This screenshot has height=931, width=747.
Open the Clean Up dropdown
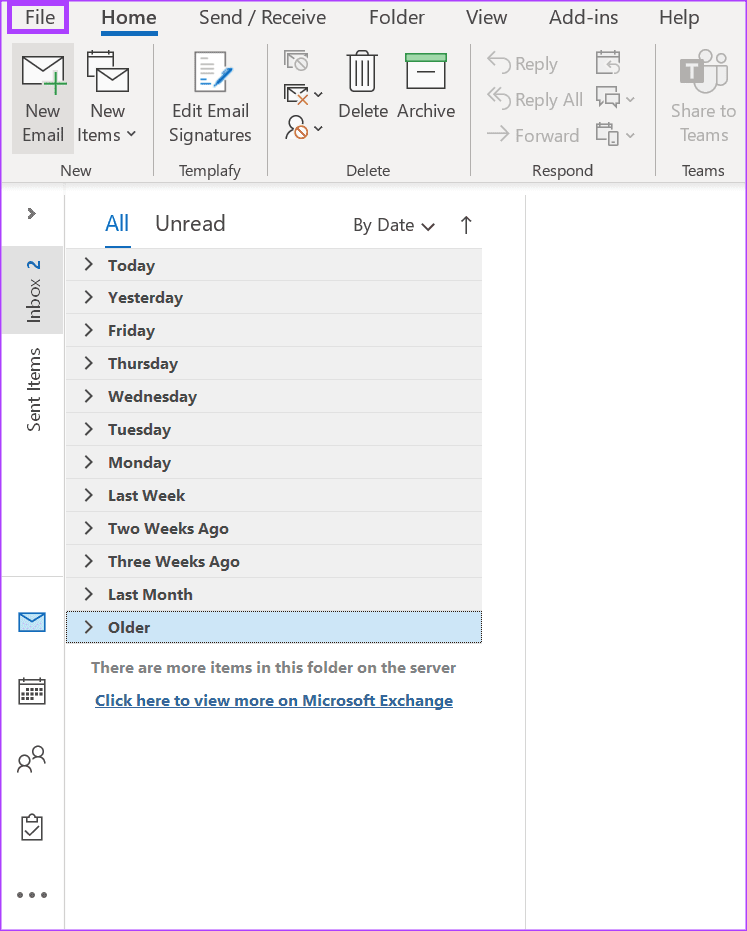[303, 94]
